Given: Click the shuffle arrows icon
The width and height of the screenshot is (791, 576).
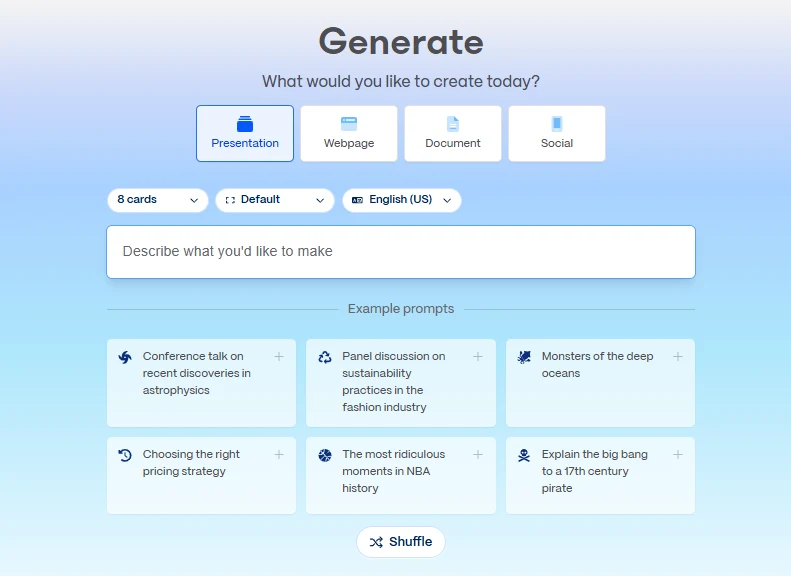Looking at the screenshot, I should [376, 542].
